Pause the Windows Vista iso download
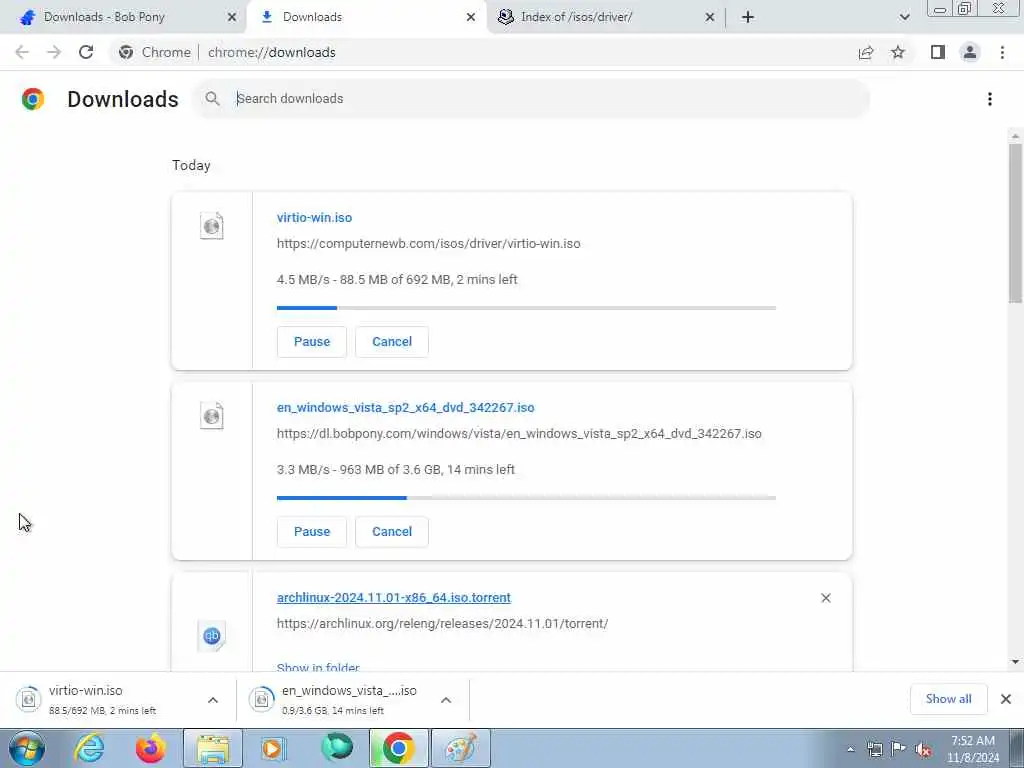This screenshot has height=768, width=1024. click(312, 532)
